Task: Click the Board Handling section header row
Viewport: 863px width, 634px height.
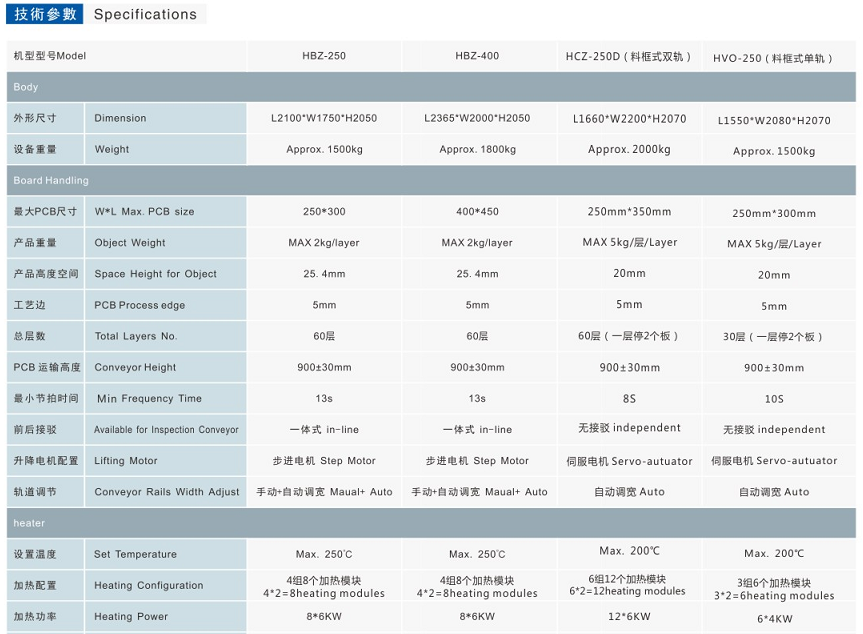Action: 430,180
